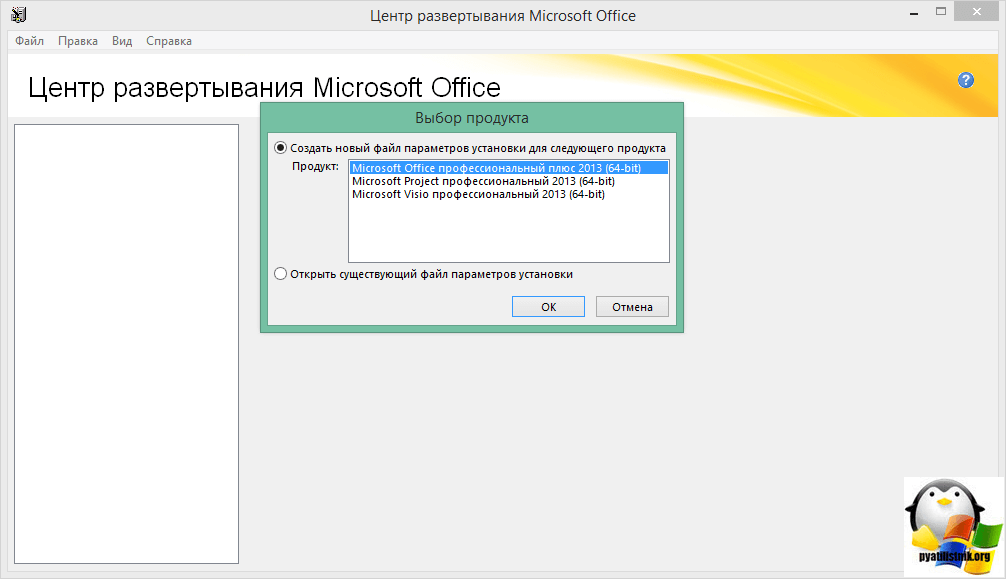Expand the Вид menu

(122, 41)
